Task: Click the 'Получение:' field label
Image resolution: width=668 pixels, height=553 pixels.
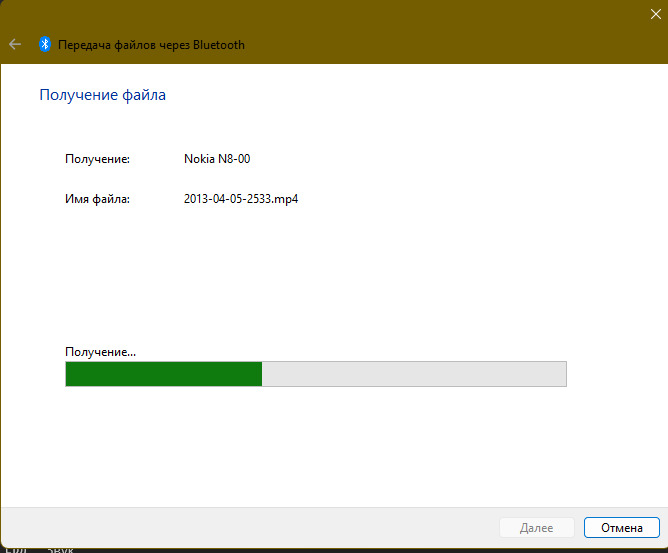Action: (x=97, y=159)
